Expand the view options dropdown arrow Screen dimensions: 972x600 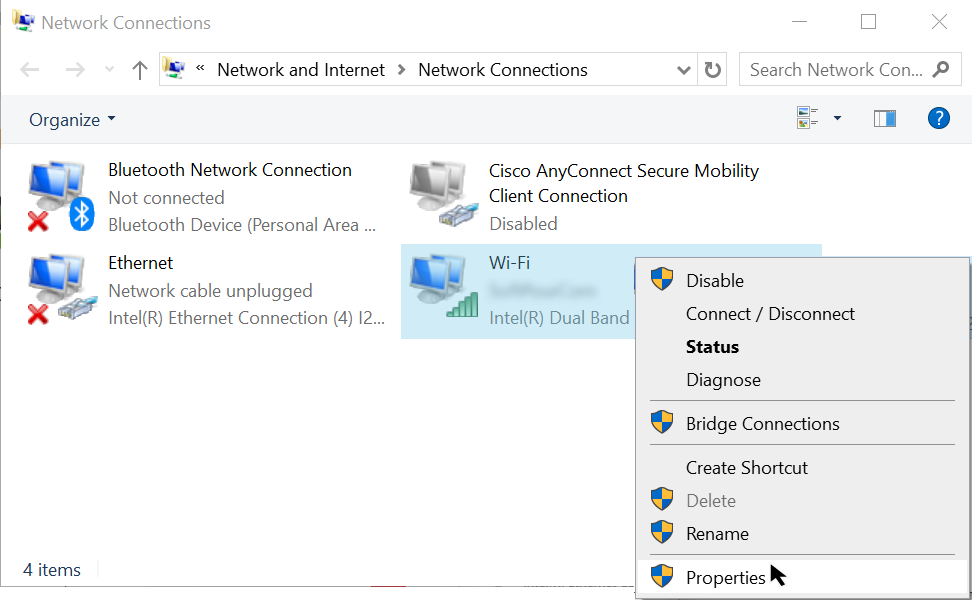(837, 118)
